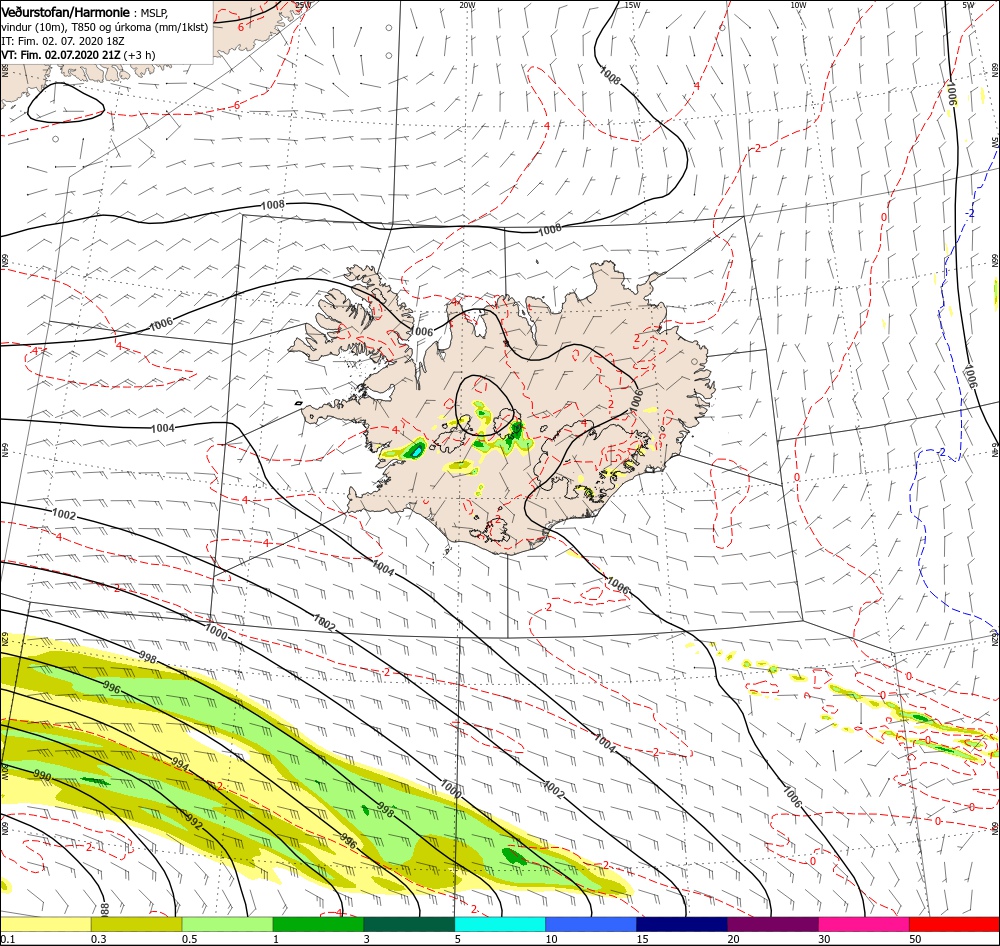
Task: Click the navy 15–20 legend color
Action: coord(682,924)
